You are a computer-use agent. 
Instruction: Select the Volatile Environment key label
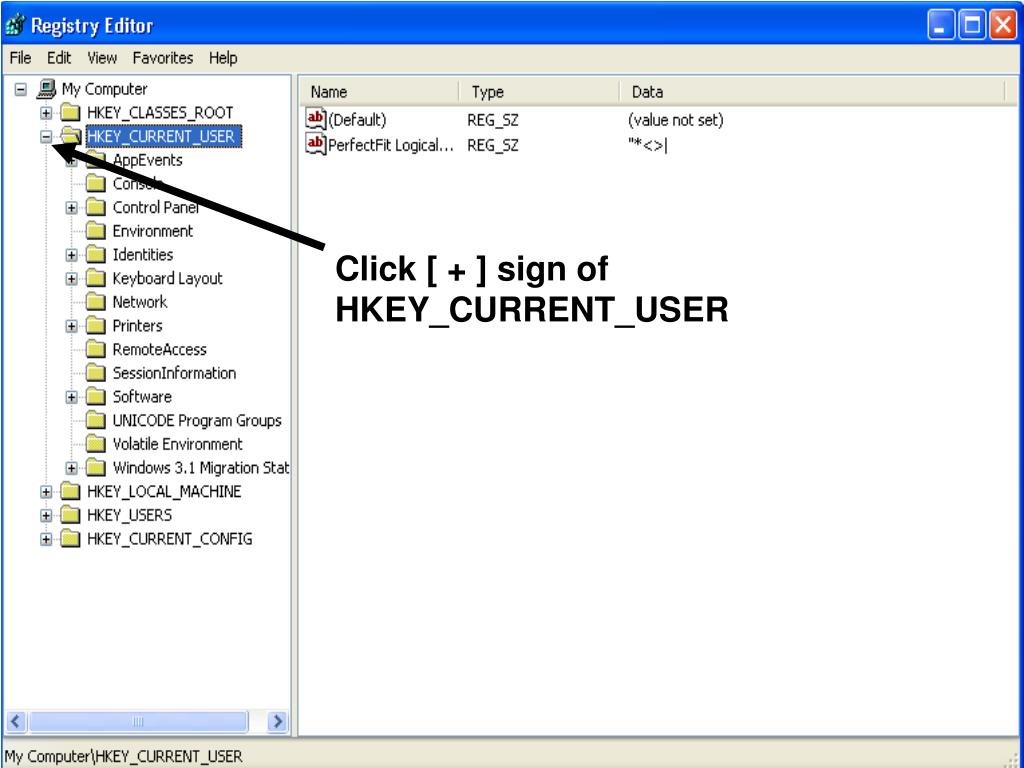(178, 445)
